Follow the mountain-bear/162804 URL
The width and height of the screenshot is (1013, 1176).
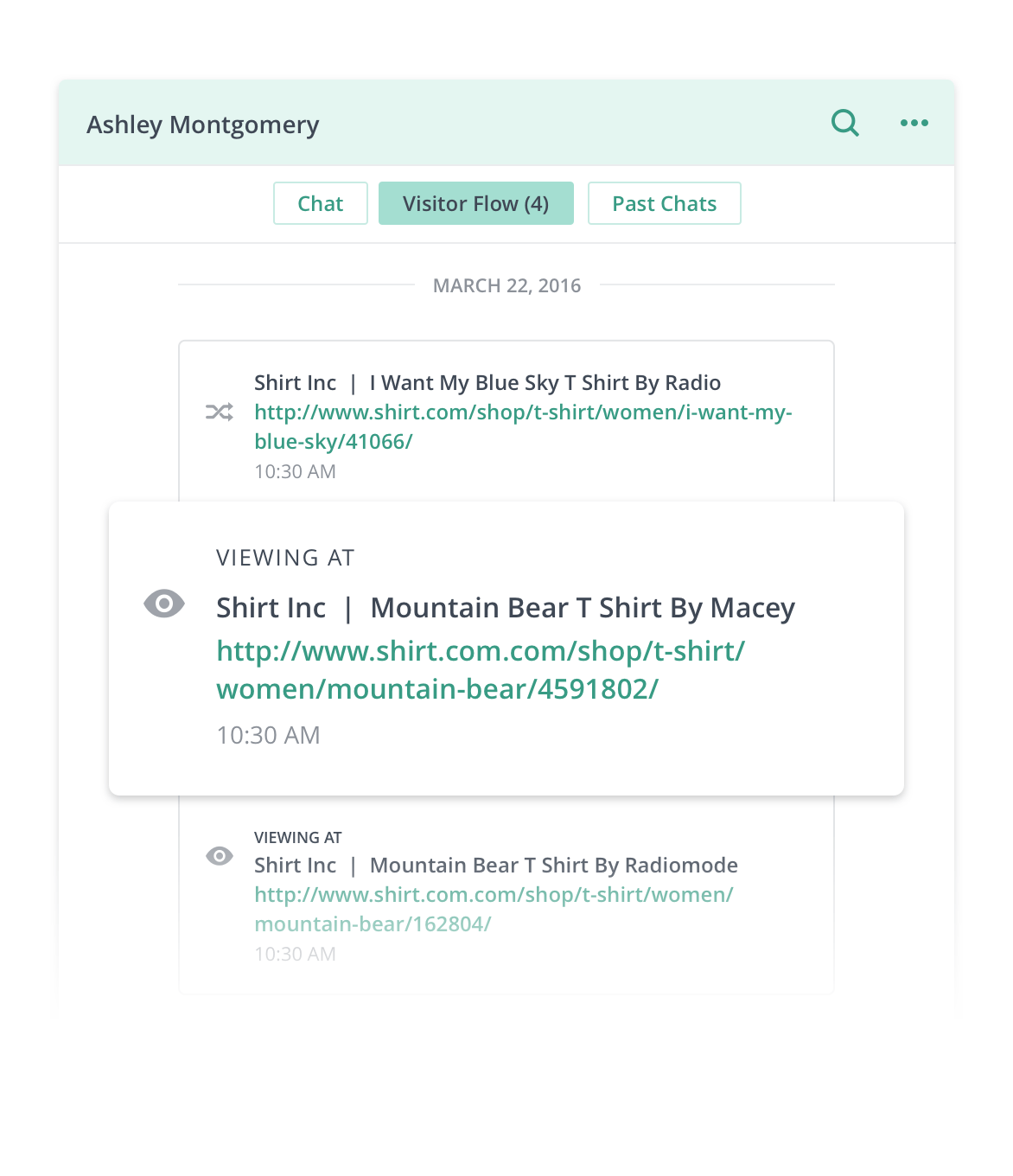[x=494, y=910]
